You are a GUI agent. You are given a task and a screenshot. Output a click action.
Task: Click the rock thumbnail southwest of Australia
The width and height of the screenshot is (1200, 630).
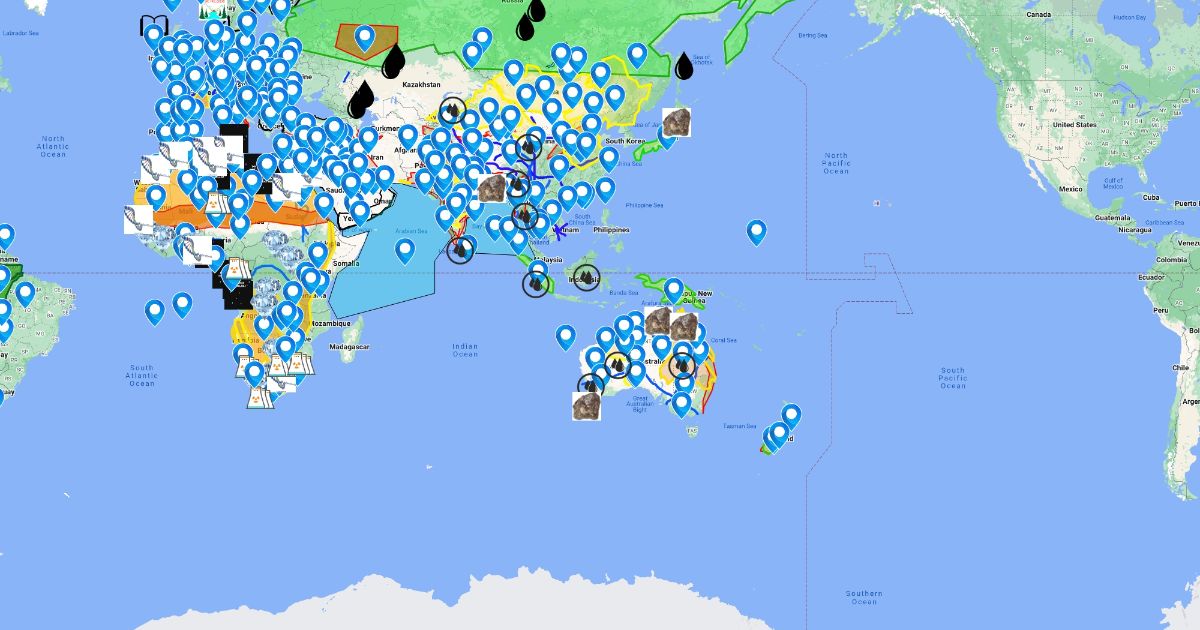pyautogui.click(x=586, y=405)
